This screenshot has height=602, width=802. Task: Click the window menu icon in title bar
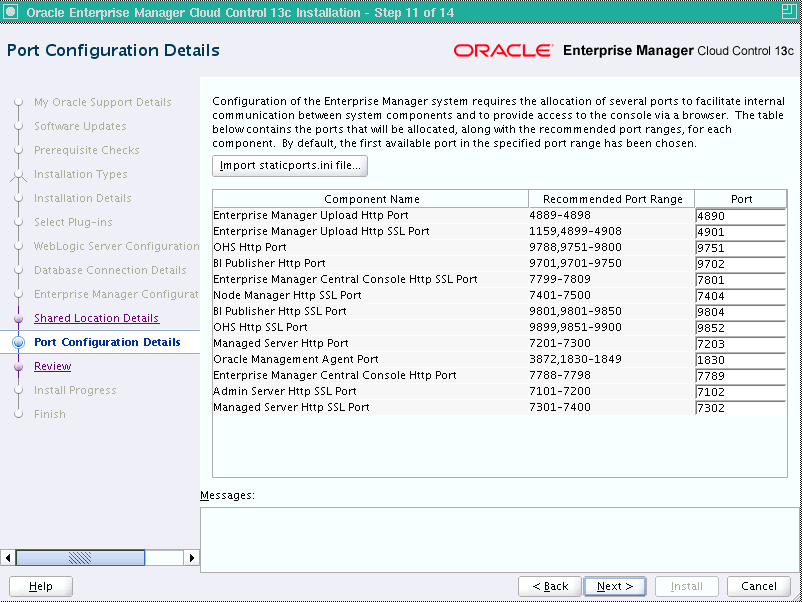[x=10, y=12]
